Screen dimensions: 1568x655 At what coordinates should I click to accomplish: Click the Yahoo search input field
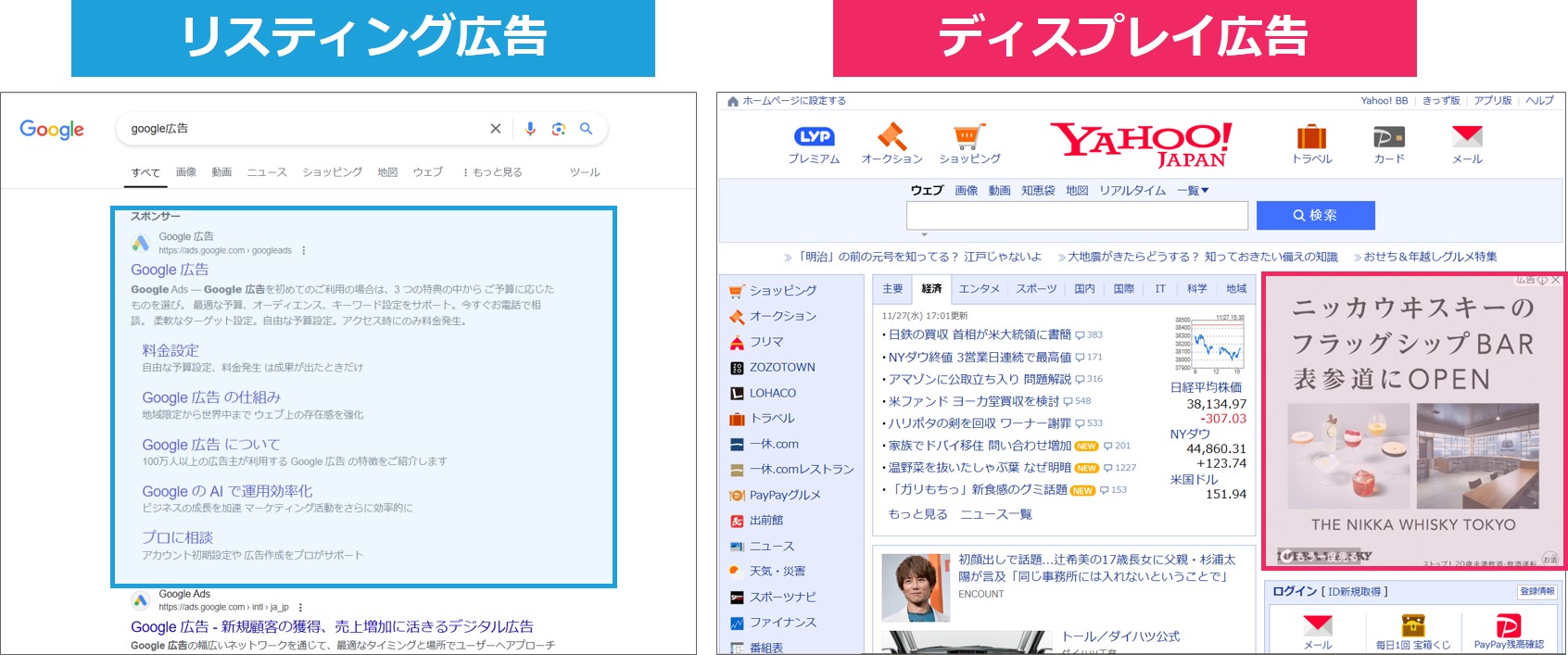tap(1077, 215)
